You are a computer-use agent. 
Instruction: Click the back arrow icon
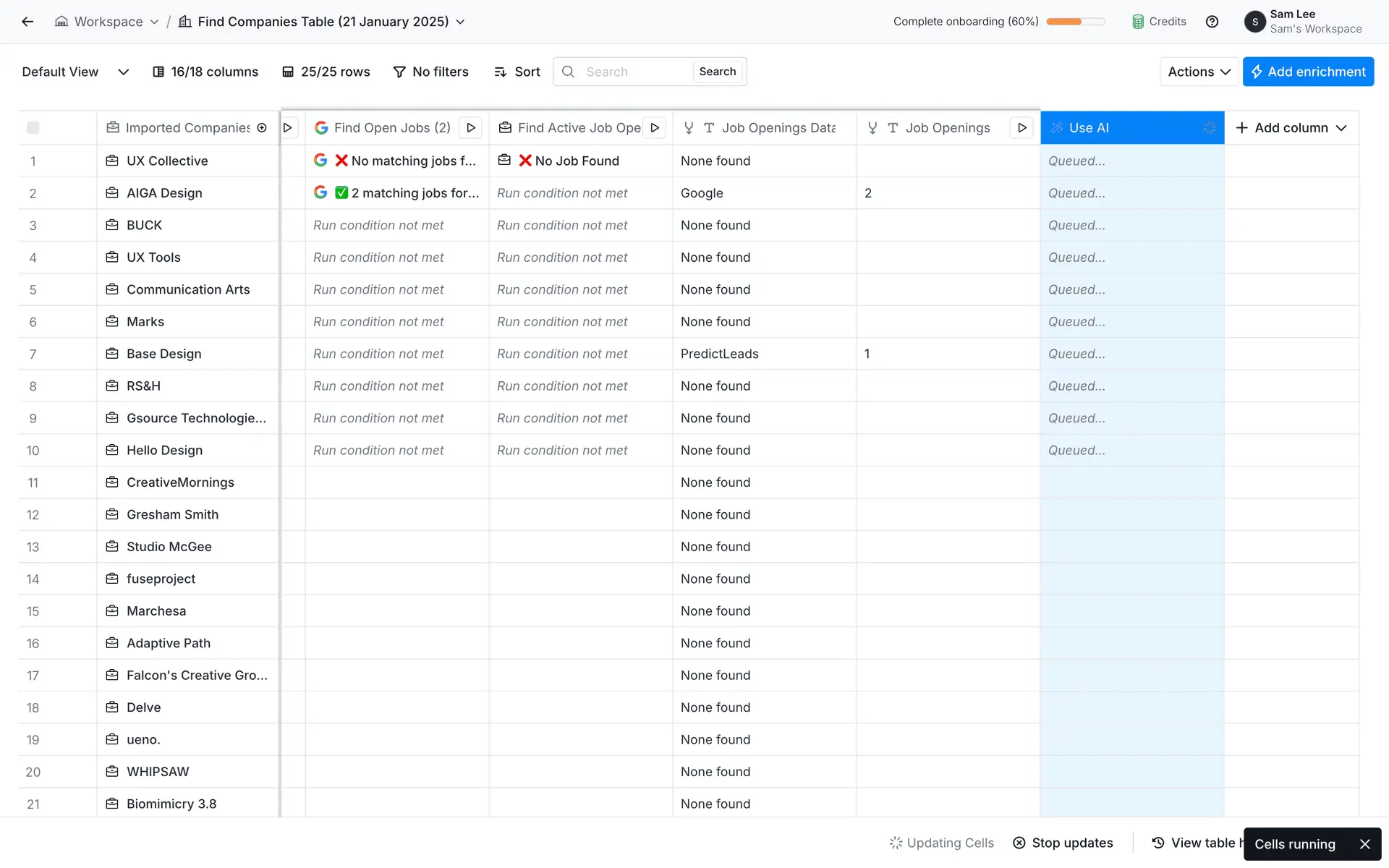(x=27, y=22)
